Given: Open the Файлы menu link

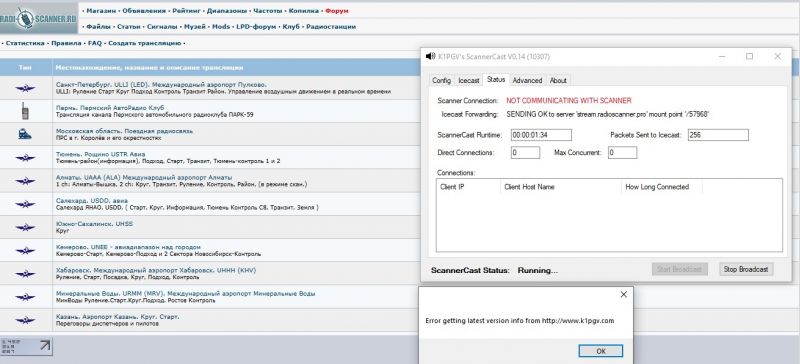Looking at the screenshot, I should point(98,26).
